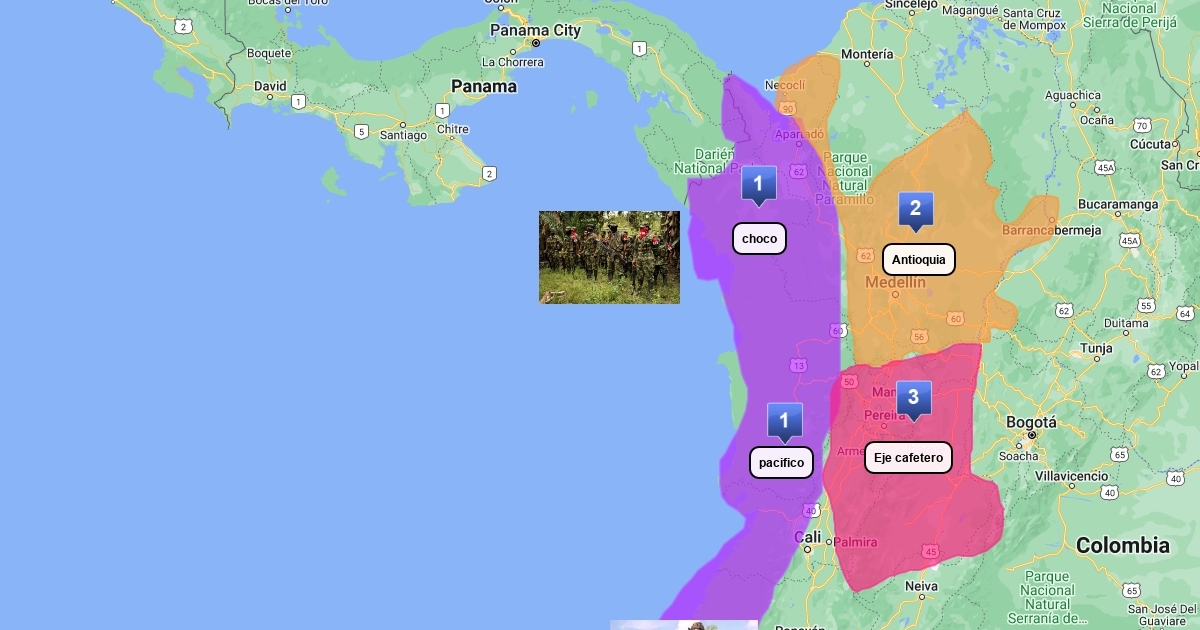Select the choco label box
This screenshot has height=630, width=1200.
pos(759,239)
